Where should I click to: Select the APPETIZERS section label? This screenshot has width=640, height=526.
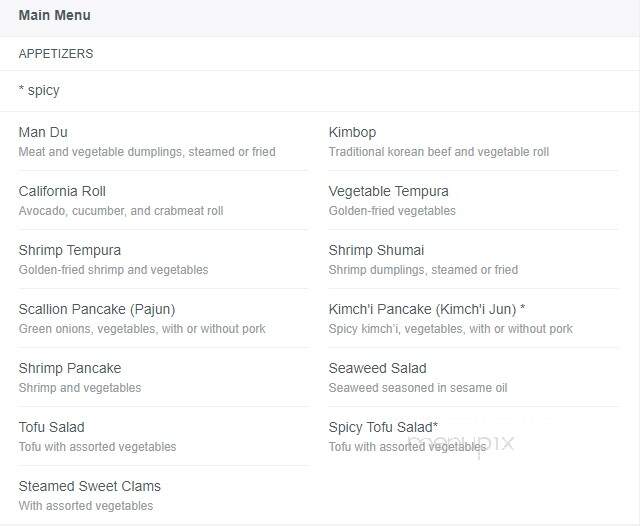tap(56, 53)
